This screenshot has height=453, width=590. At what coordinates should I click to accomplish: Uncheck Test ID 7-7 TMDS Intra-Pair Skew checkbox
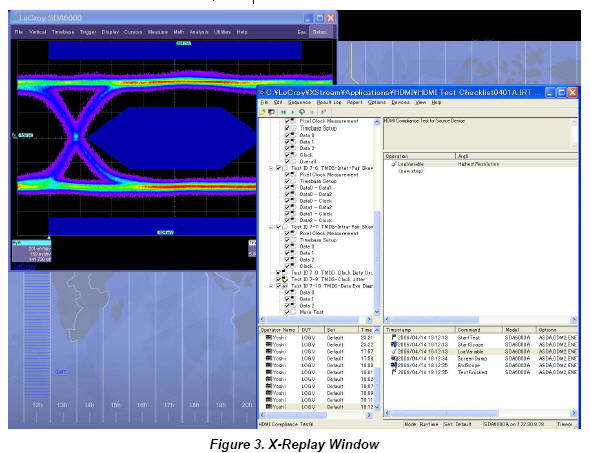tap(279, 227)
